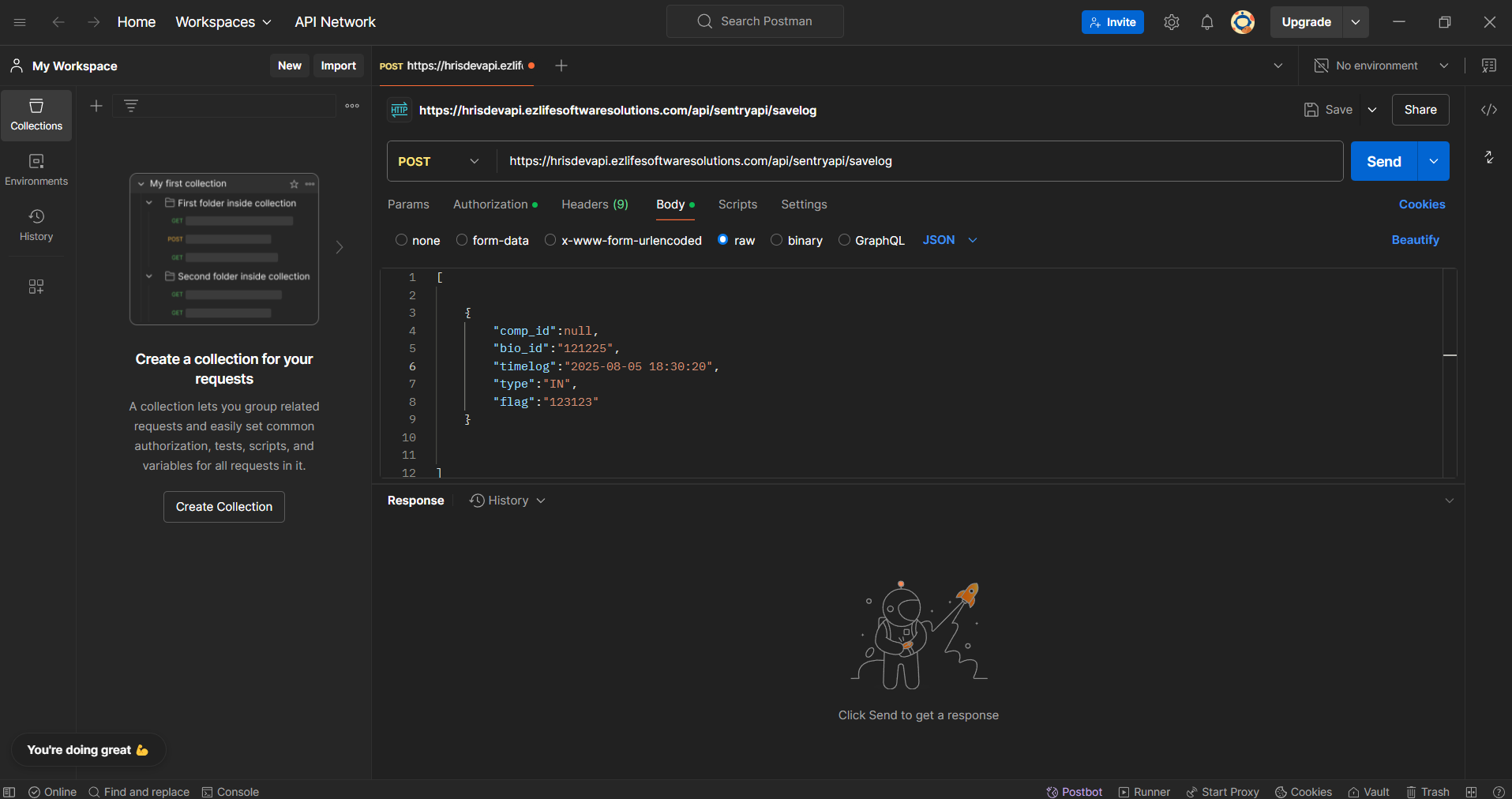Open the Collections sidebar panel
This screenshot has height=799, width=1512.
tap(36, 115)
